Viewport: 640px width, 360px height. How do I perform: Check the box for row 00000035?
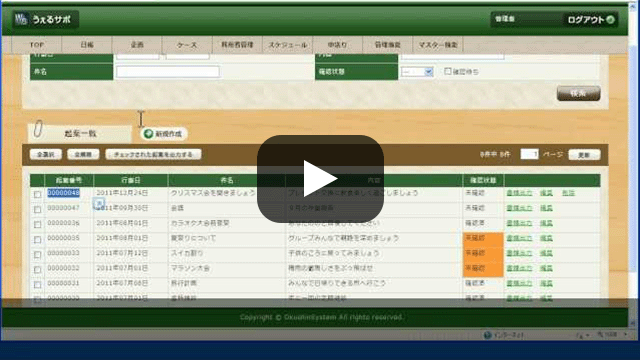coord(38,240)
